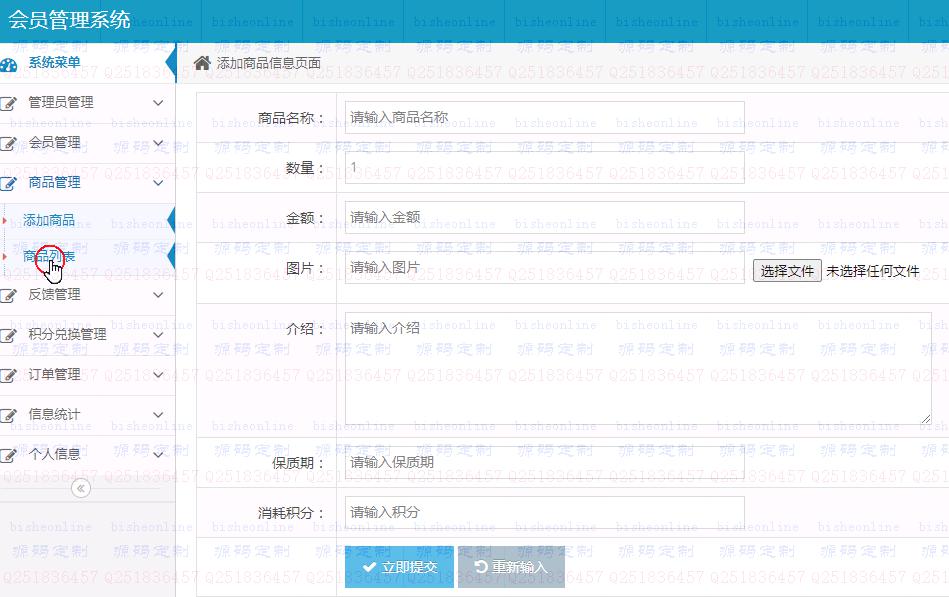
Task: Submit the form with 立即提交
Action: pyautogui.click(x=399, y=567)
